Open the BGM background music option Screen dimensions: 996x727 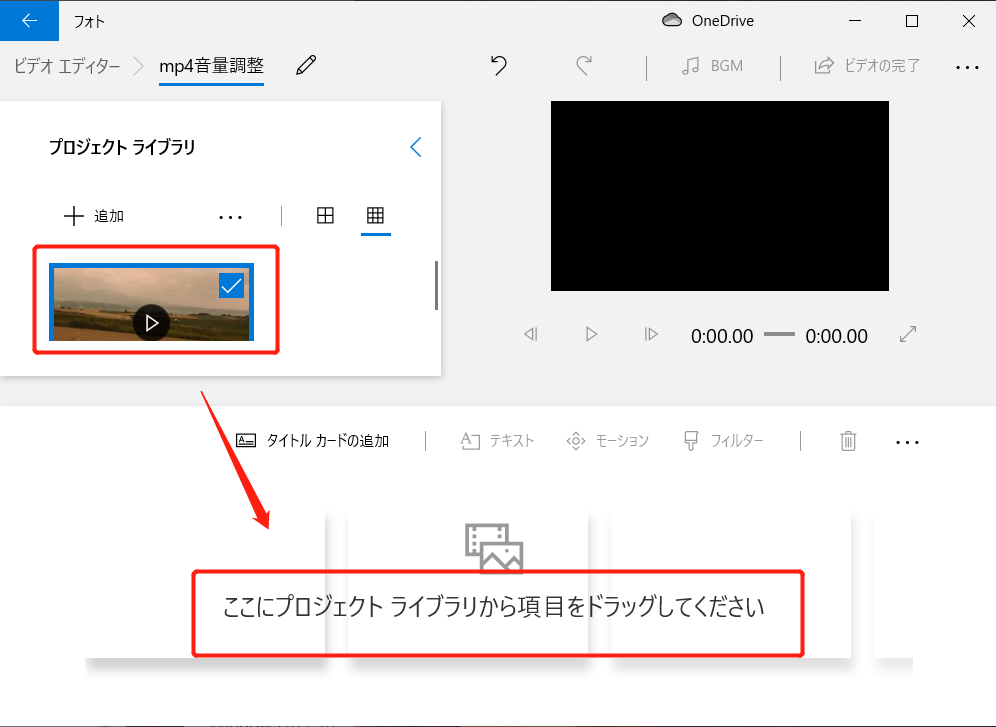[712, 66]
